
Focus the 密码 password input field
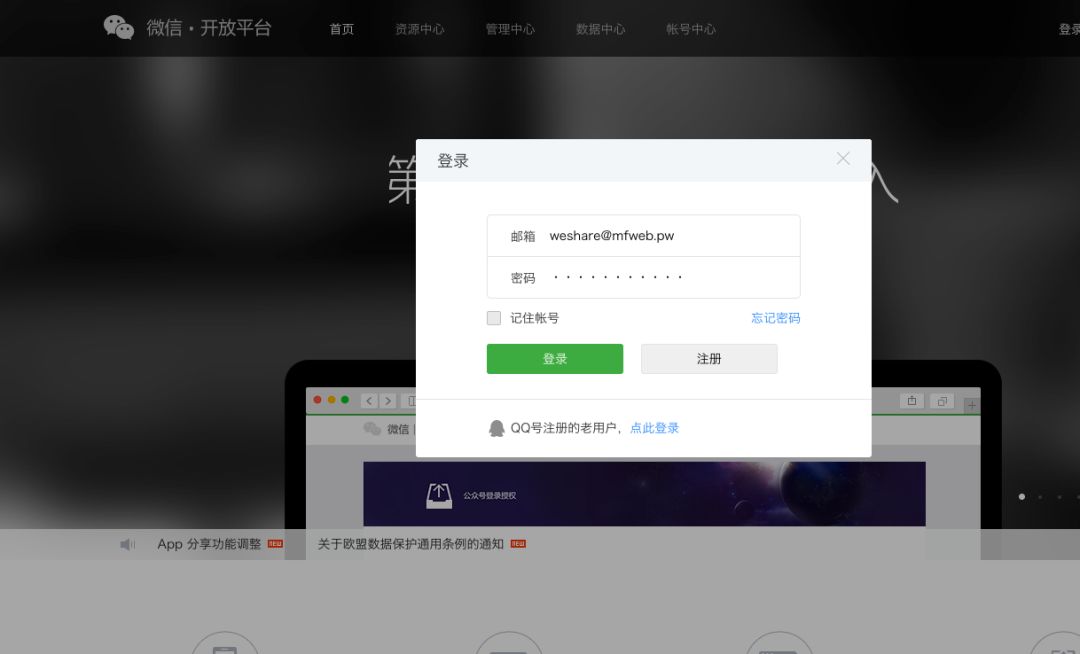[x=643, y=277]
